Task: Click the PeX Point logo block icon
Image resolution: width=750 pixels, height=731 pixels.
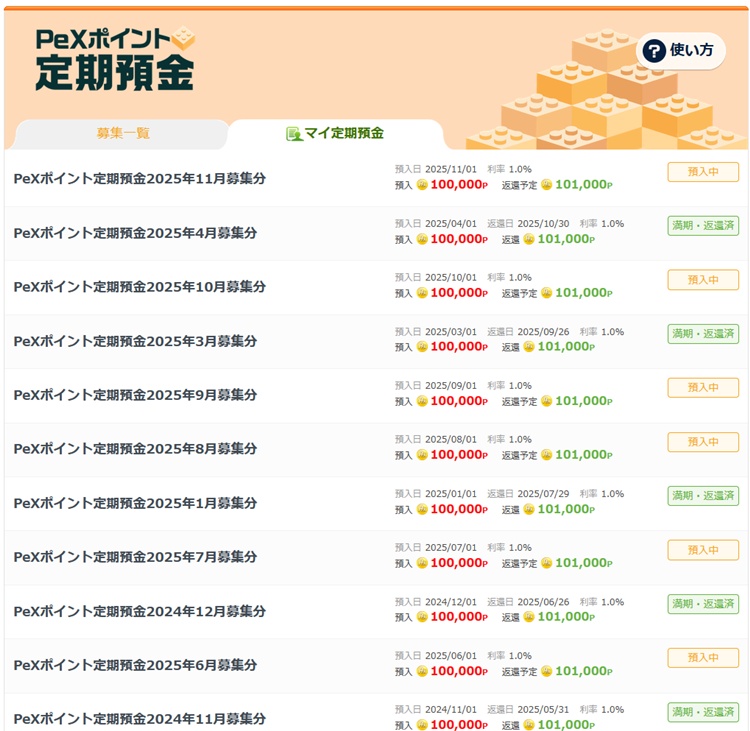Action: (x=183, y=38)
